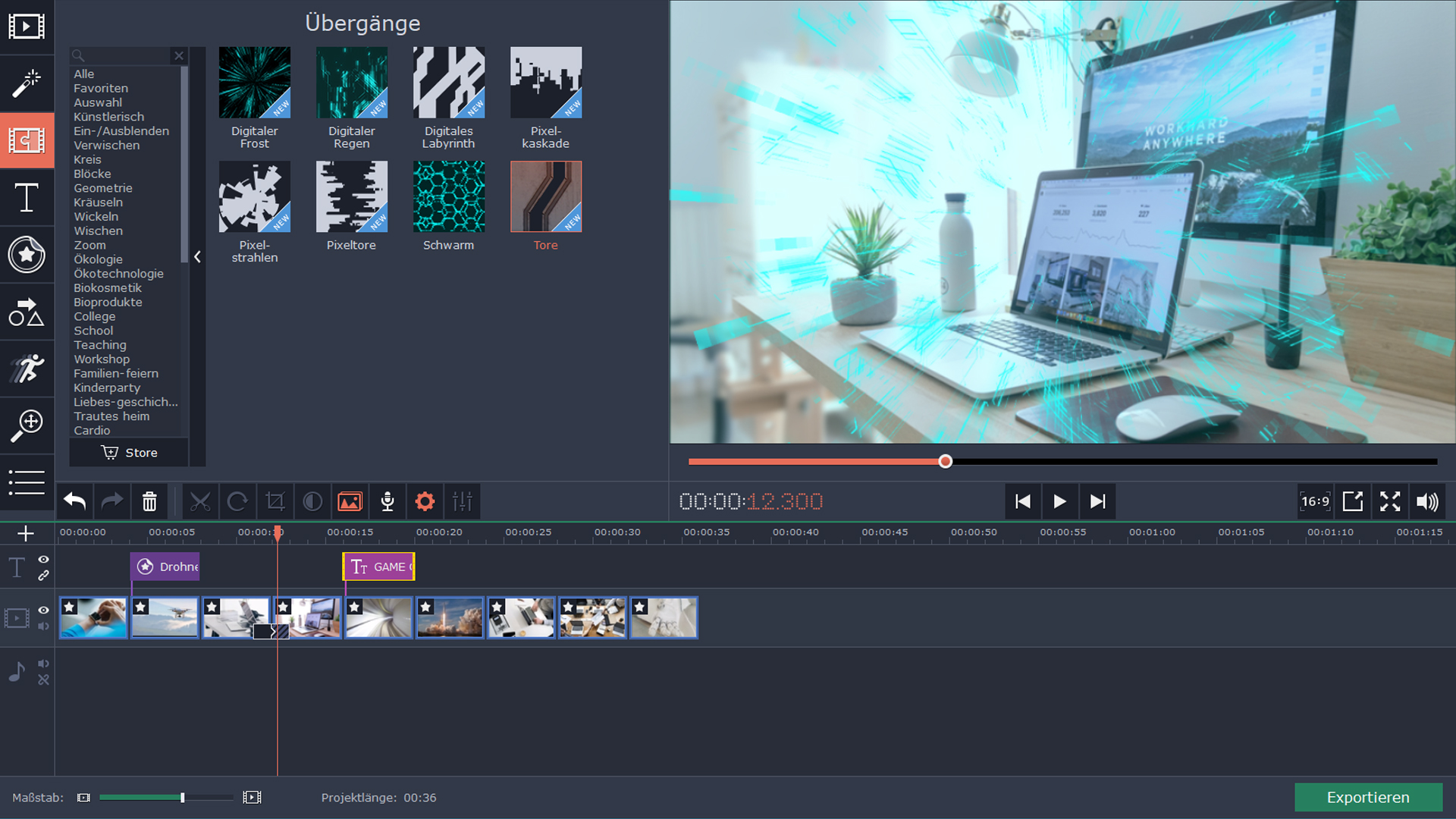Click the Exportieren button
Screen dimensions: 1456x819
(x=1367, y=797)
